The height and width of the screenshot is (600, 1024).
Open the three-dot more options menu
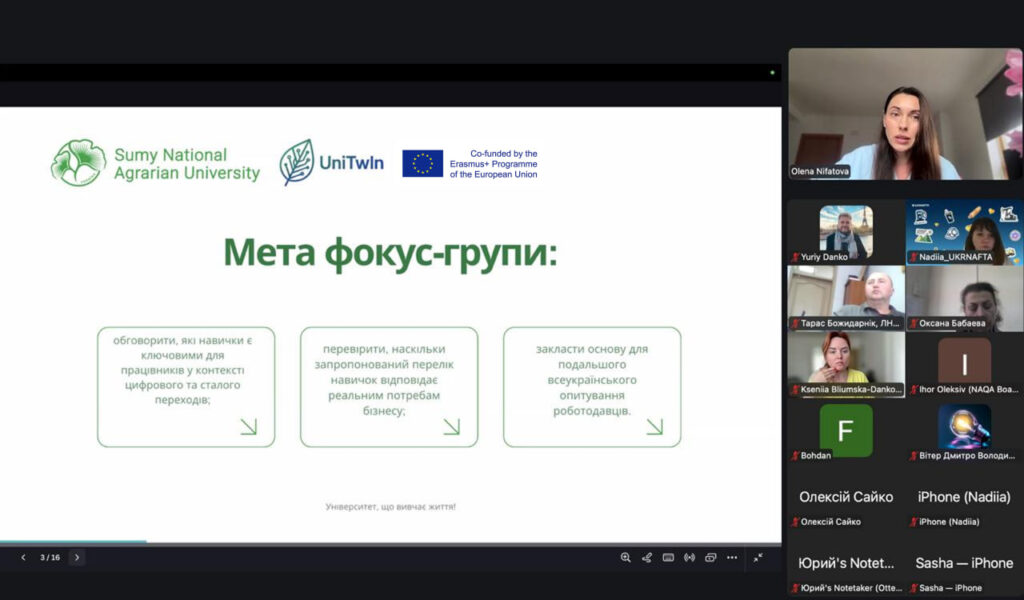(x=732, y=557)
